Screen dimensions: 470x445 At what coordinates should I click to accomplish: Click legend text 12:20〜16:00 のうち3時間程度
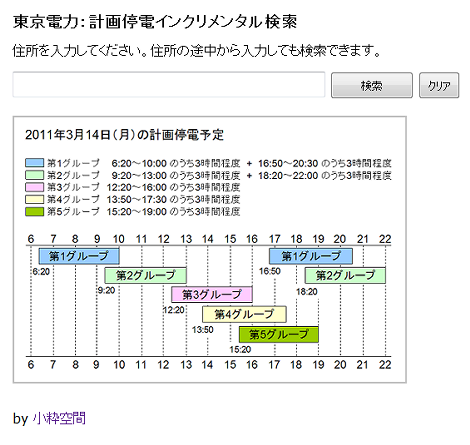(x=173, y=187)
